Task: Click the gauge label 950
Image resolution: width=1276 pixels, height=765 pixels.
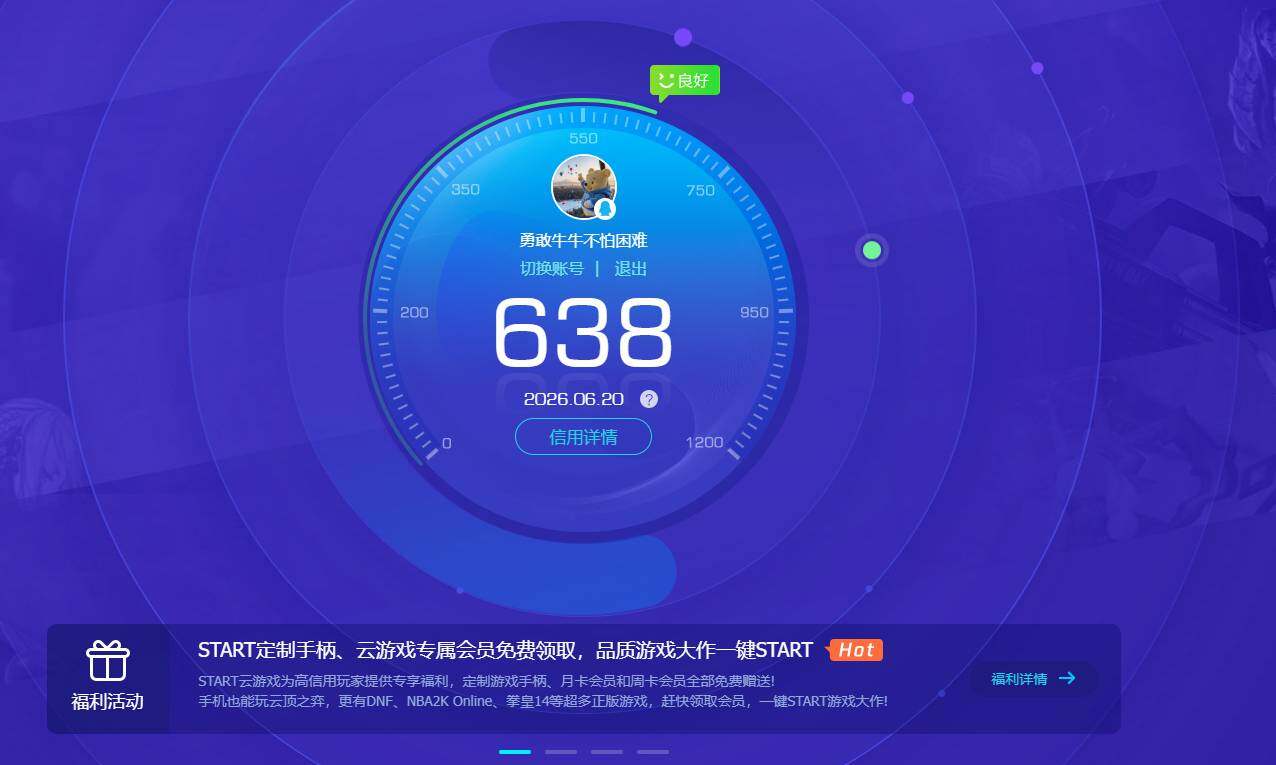Action: click(x=755, y=312)
